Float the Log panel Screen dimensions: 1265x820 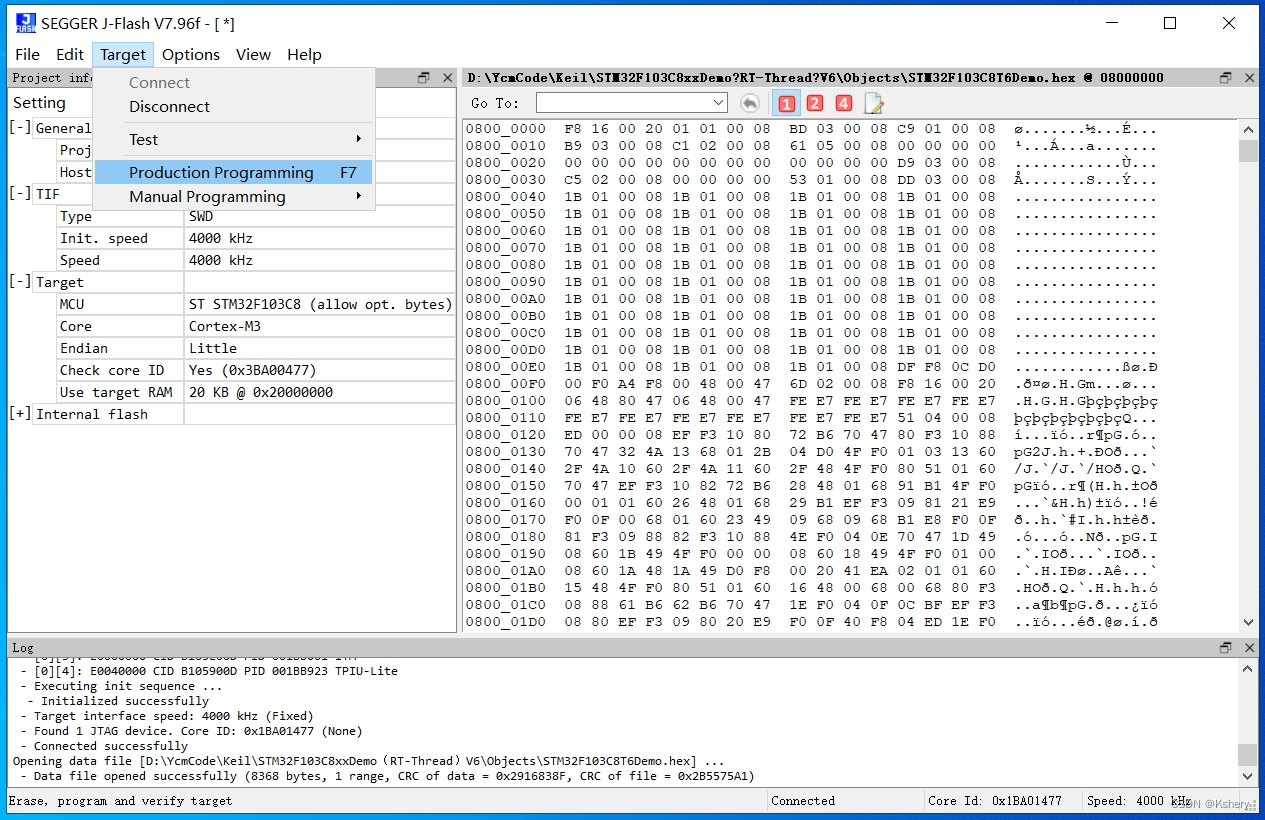pos(1226,648)
